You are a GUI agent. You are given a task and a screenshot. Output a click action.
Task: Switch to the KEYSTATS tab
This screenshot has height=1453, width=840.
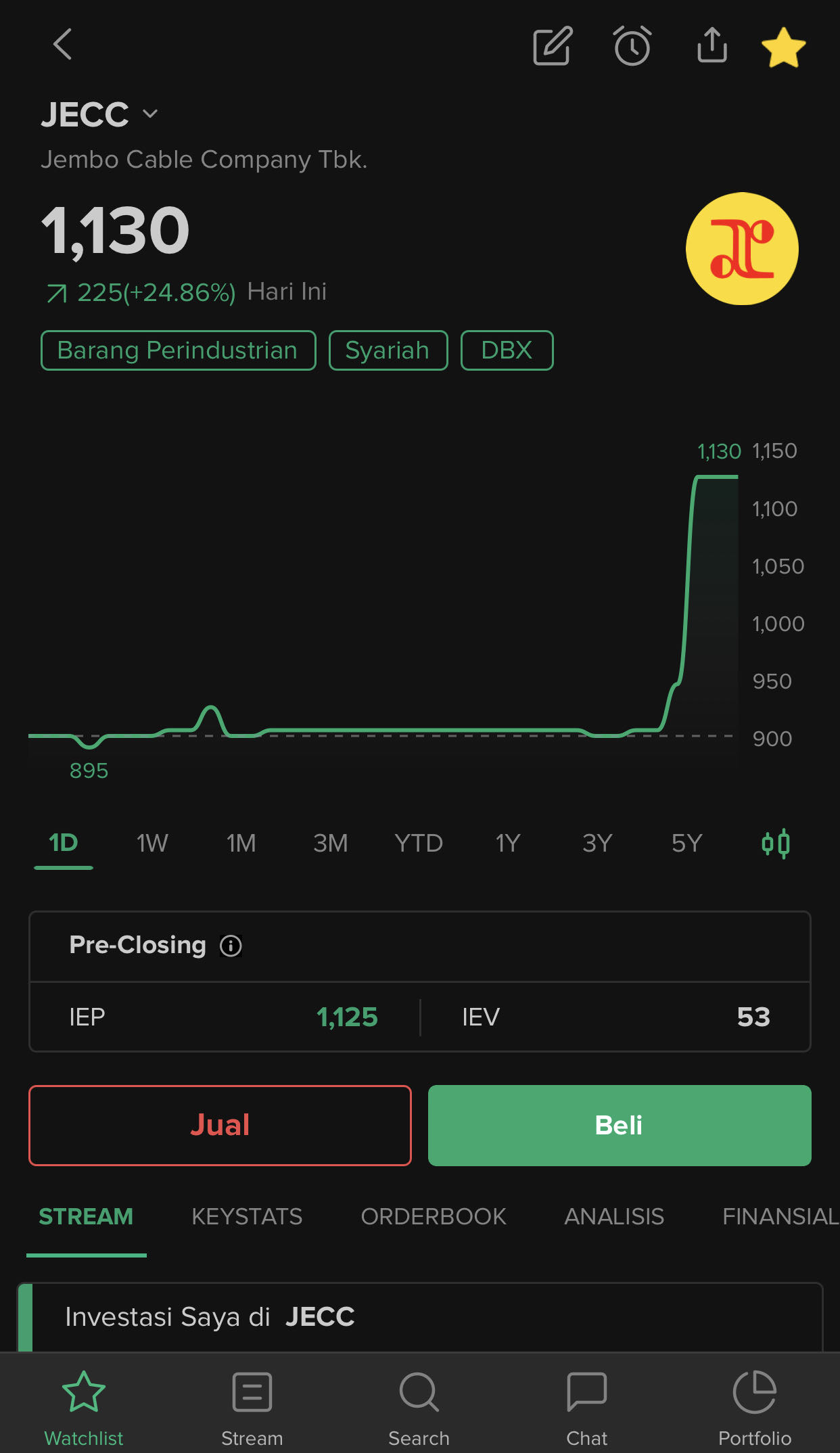click(247, 1217)
